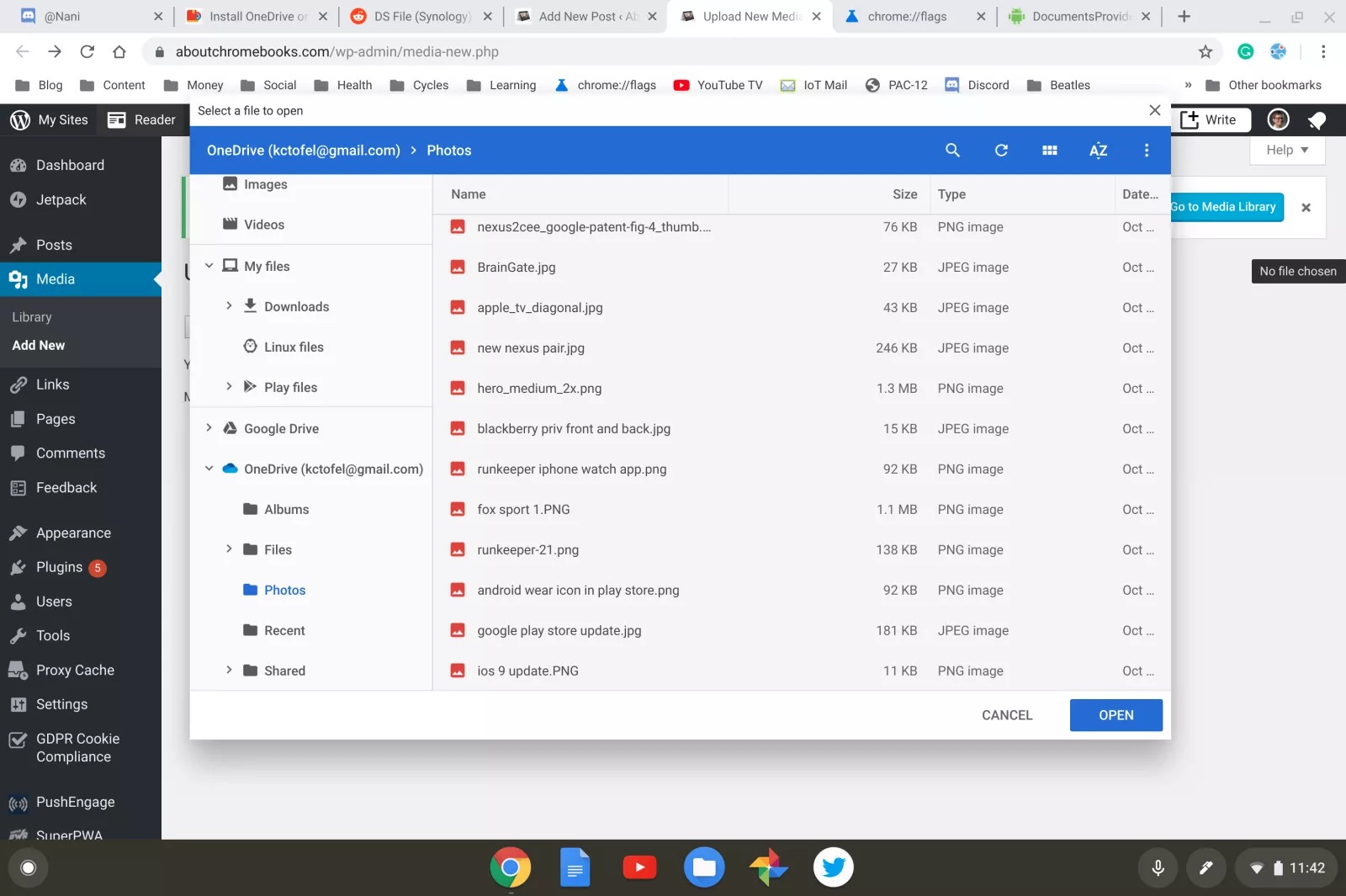Select the Albums folder under OneDrive
The width and height of the screenshot is (1346, 896).
(286, 509)
